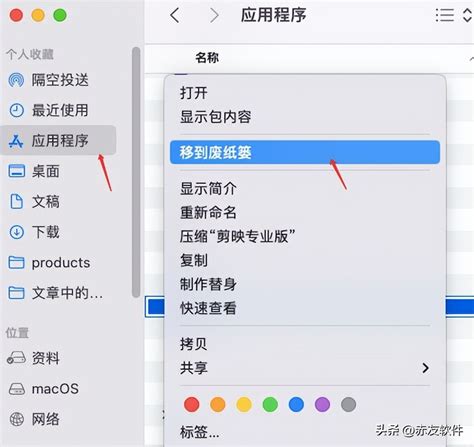Click the sidebar vertical scrollbar

click(x=136, y=172)
